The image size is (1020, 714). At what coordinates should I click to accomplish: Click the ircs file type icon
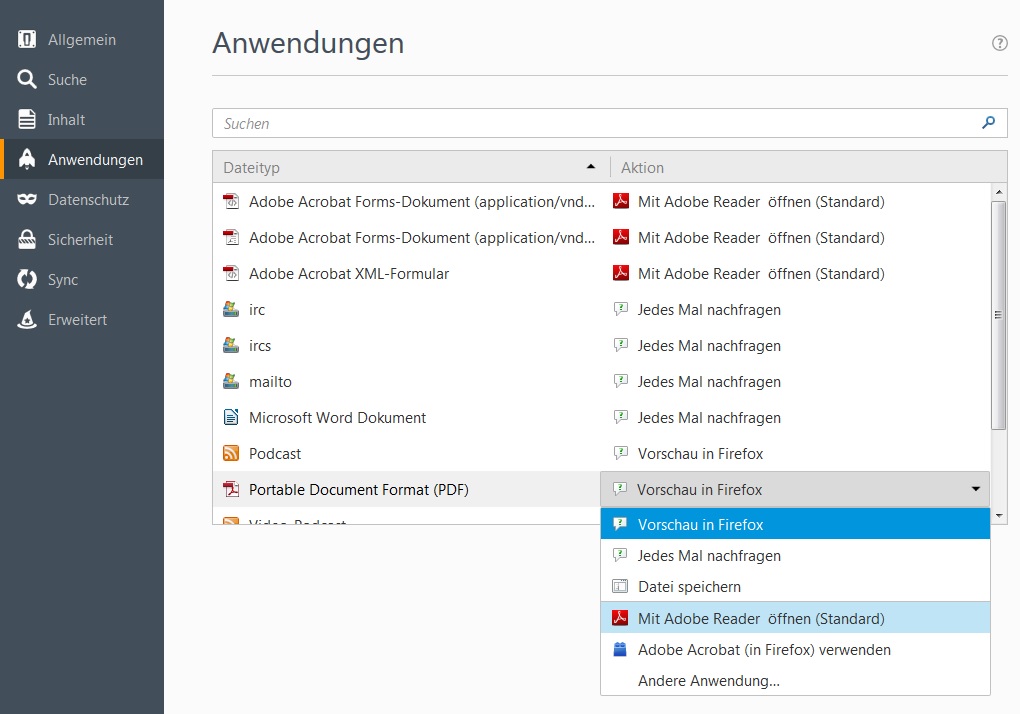pyautogui.click(x=231, y=345)
